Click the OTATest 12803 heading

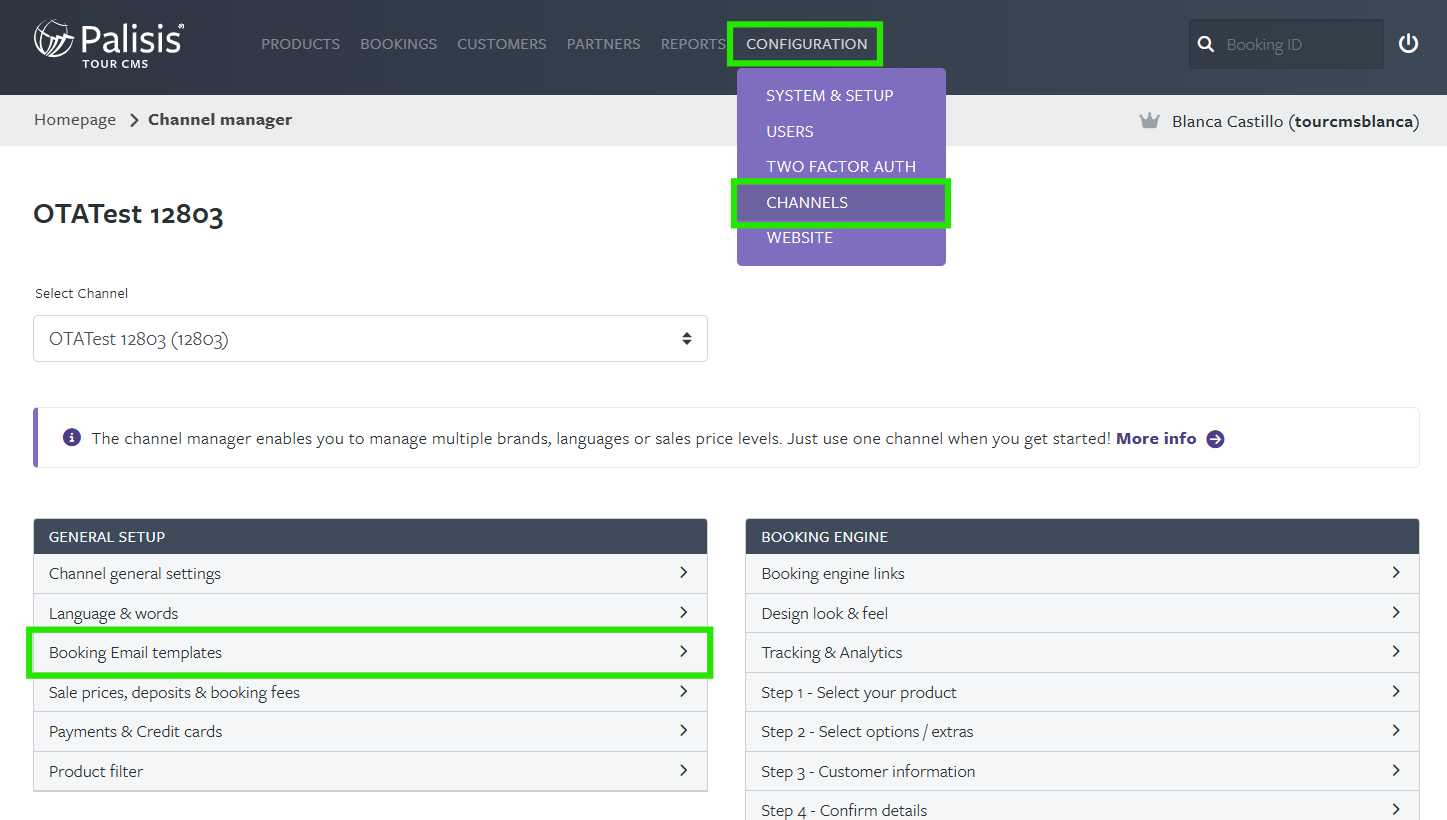128,214
